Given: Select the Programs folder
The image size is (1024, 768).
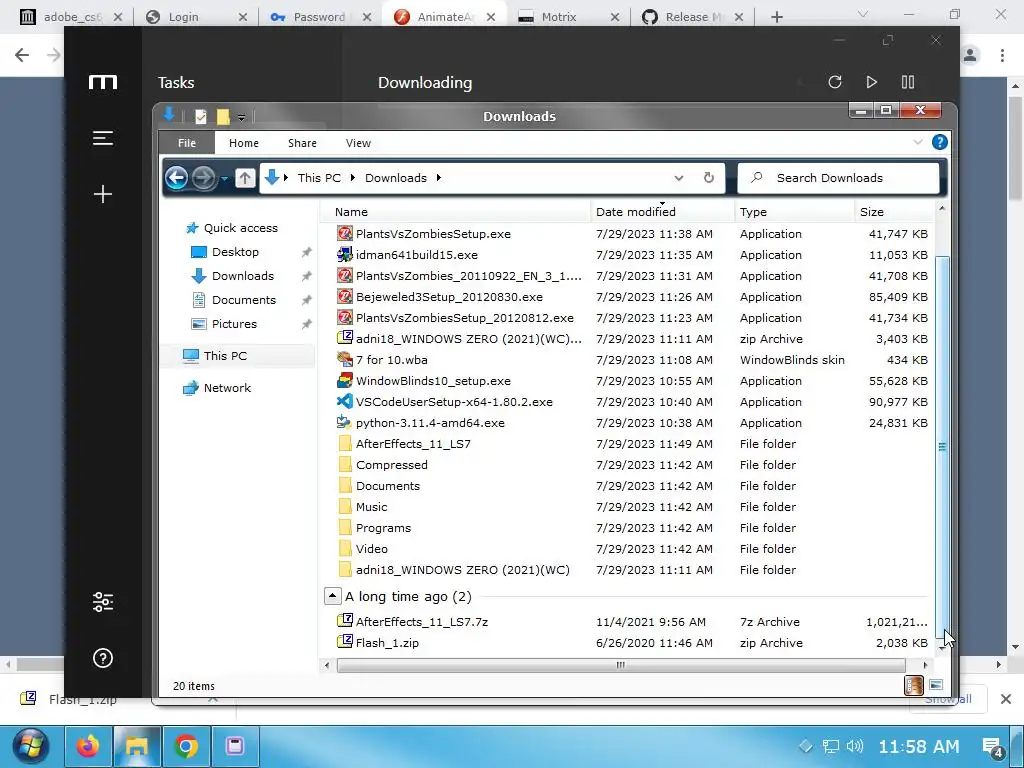Looking at the screenshot, I should coord(383,528).
